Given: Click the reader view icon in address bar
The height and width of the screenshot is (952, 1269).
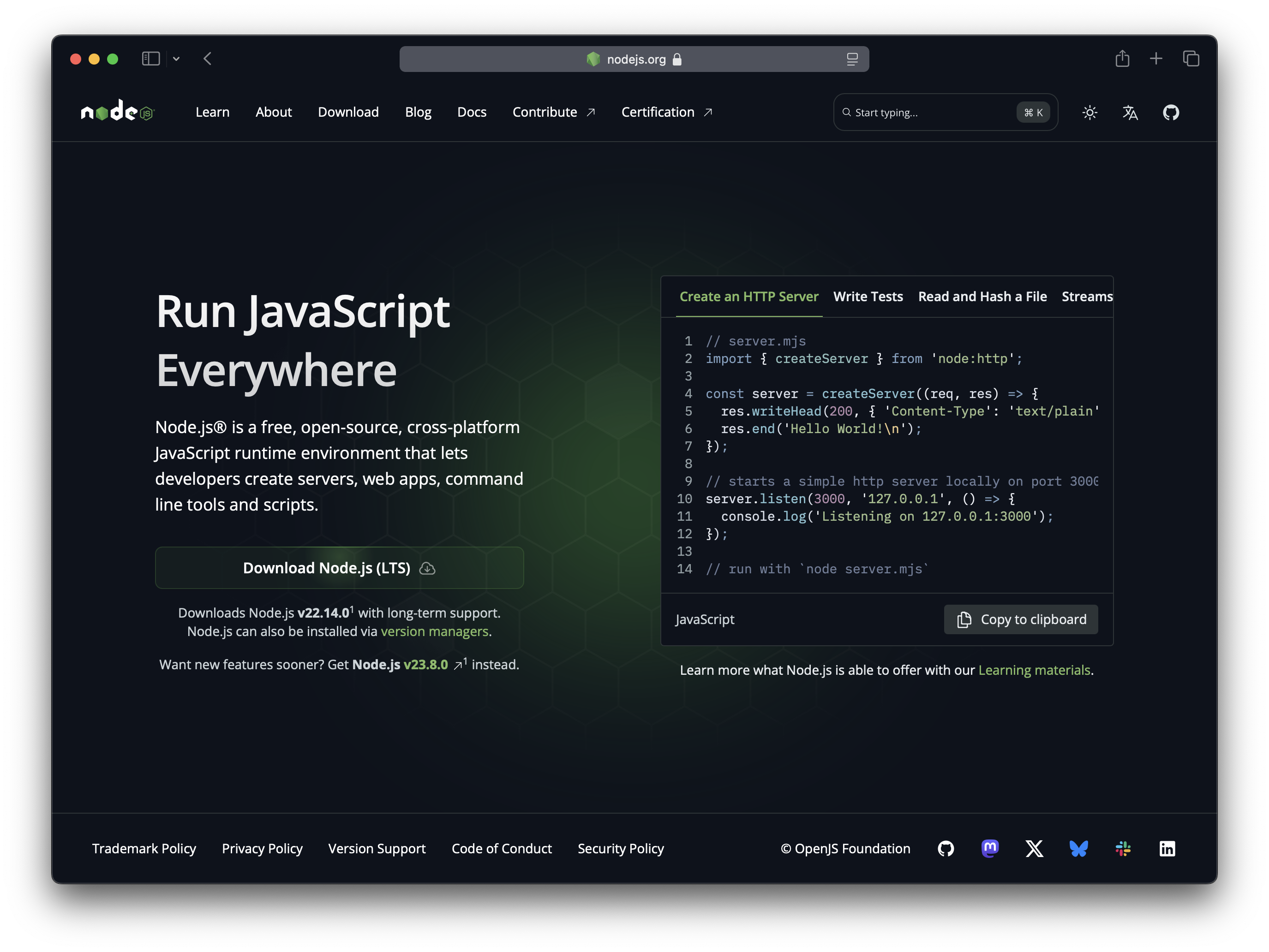Looking at the screenshot, I should point(852,59).
